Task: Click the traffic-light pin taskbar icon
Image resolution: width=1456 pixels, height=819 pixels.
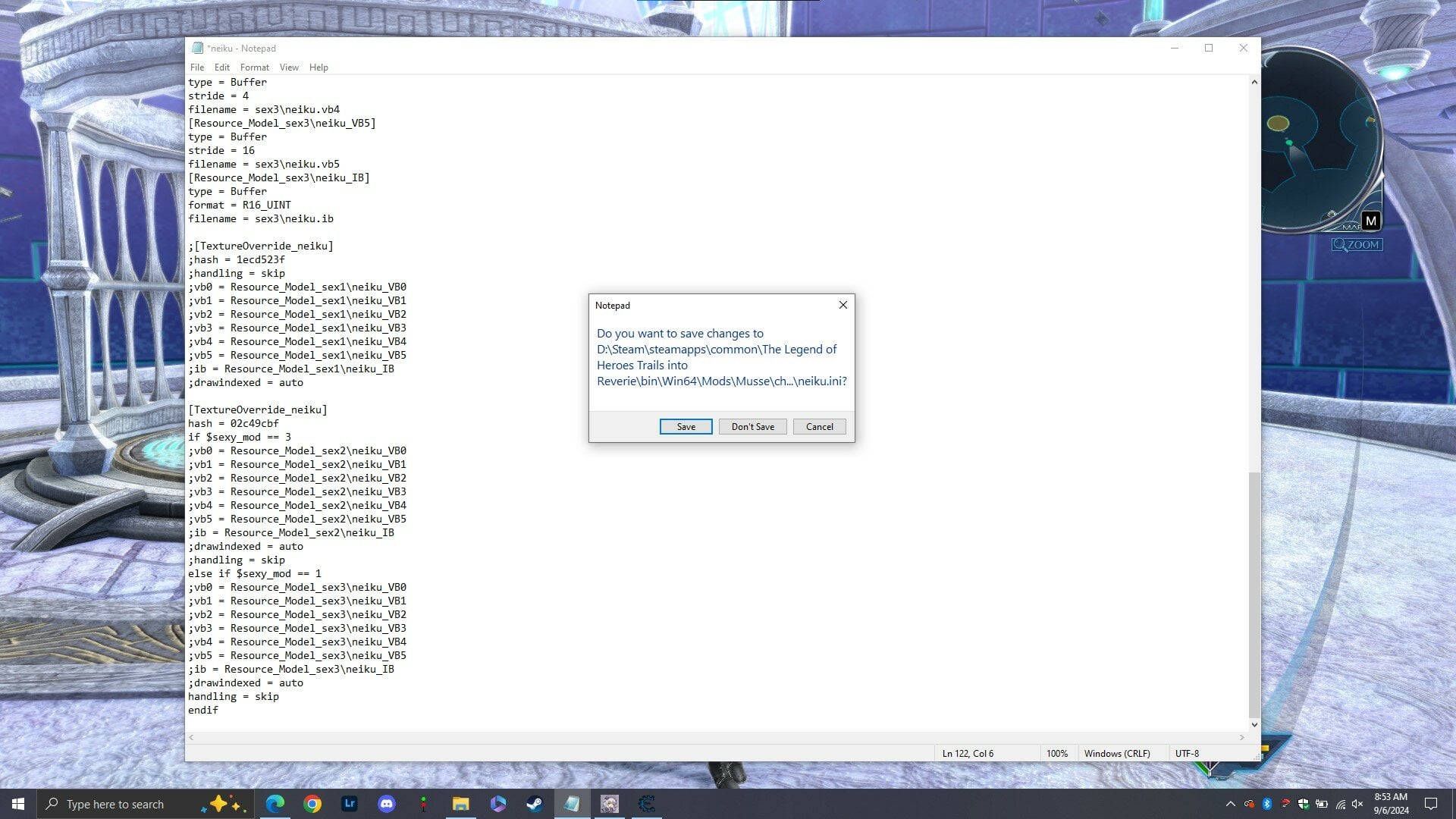Action: pos(423,804)
